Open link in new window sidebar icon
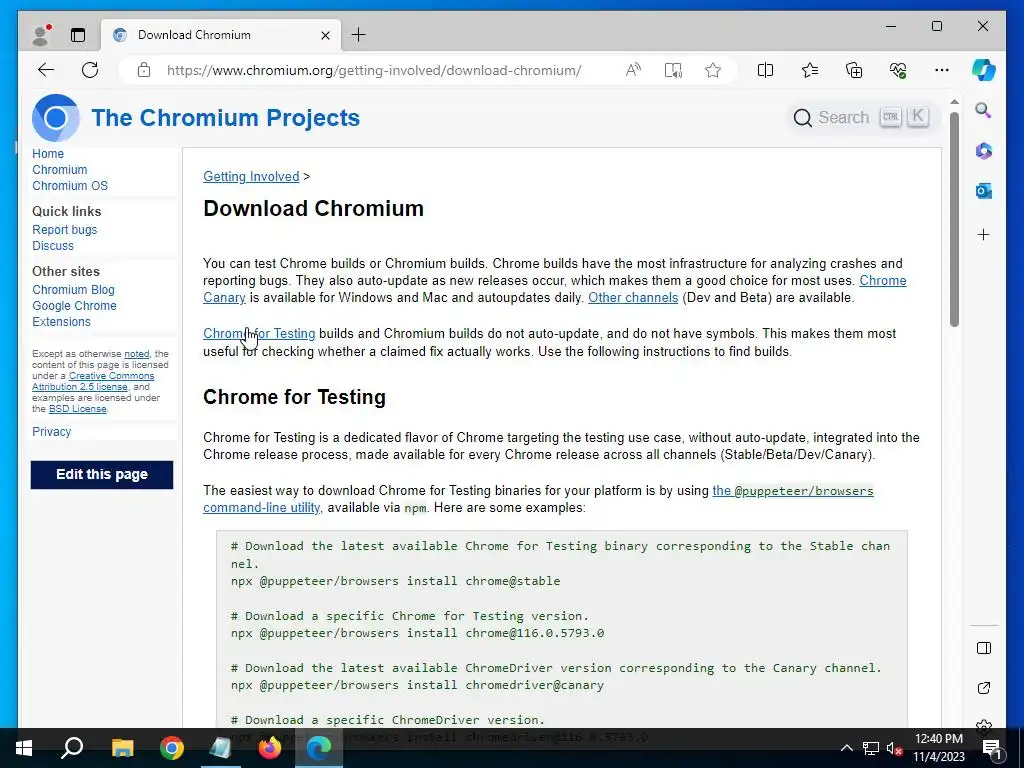 pyautogui.click(x=984, y=688)
